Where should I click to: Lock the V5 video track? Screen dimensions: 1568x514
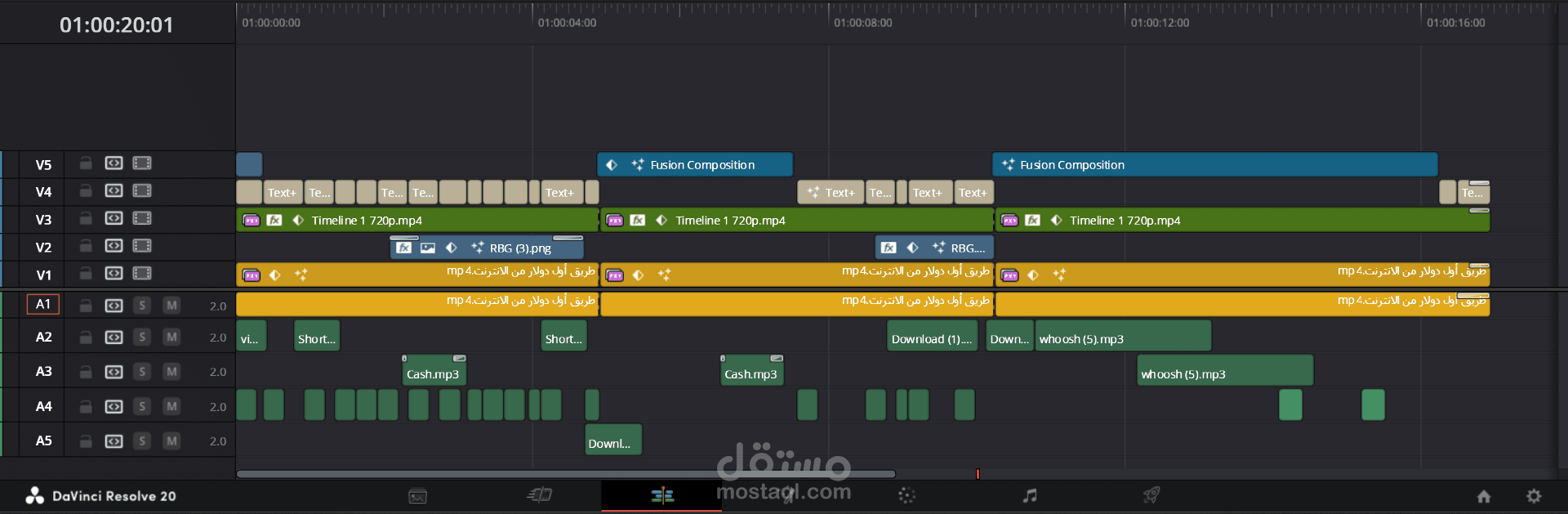point(85,163)
